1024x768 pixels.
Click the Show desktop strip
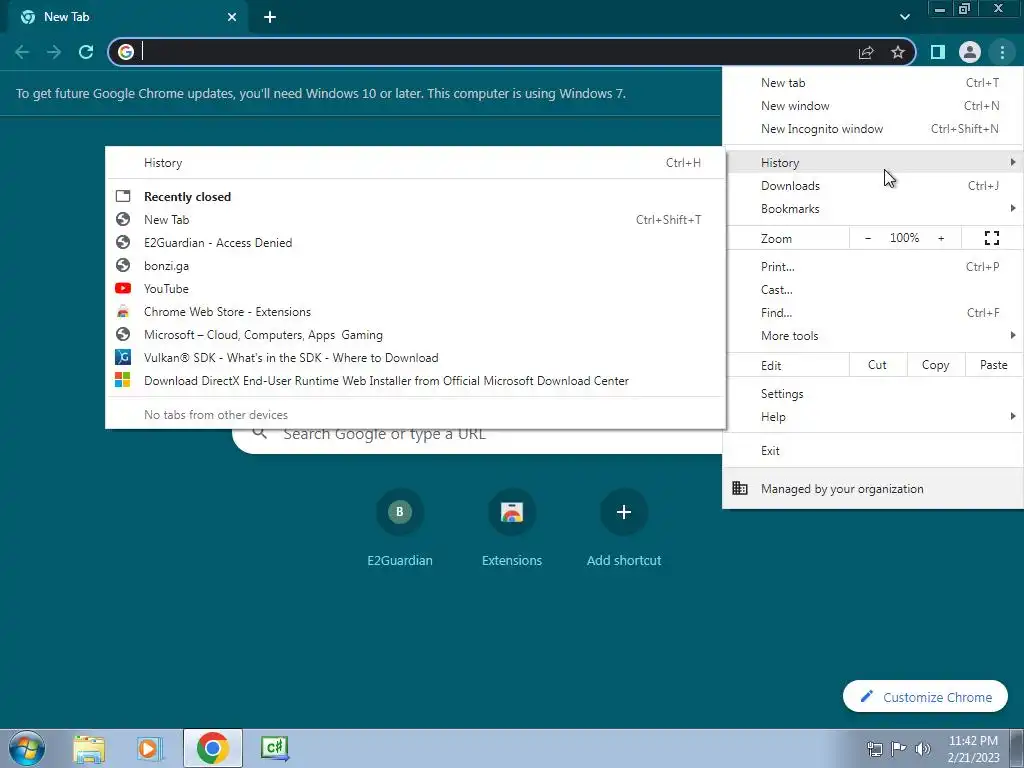[x=1016, y=748]
